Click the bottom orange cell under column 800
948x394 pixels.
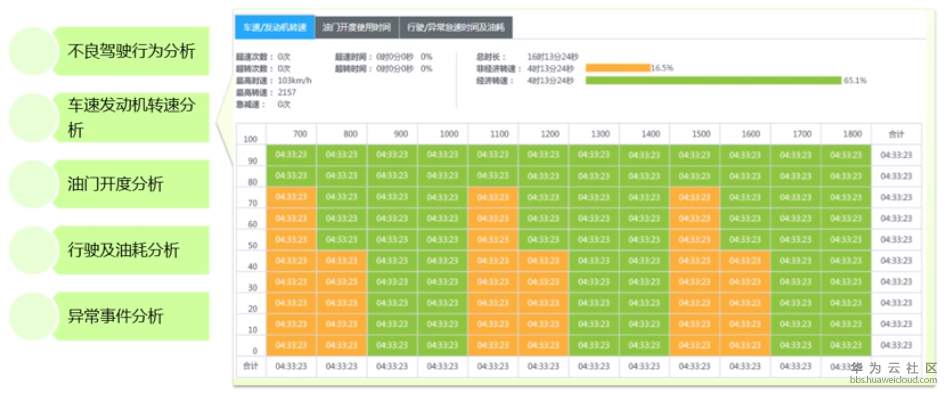click(342, 345)
